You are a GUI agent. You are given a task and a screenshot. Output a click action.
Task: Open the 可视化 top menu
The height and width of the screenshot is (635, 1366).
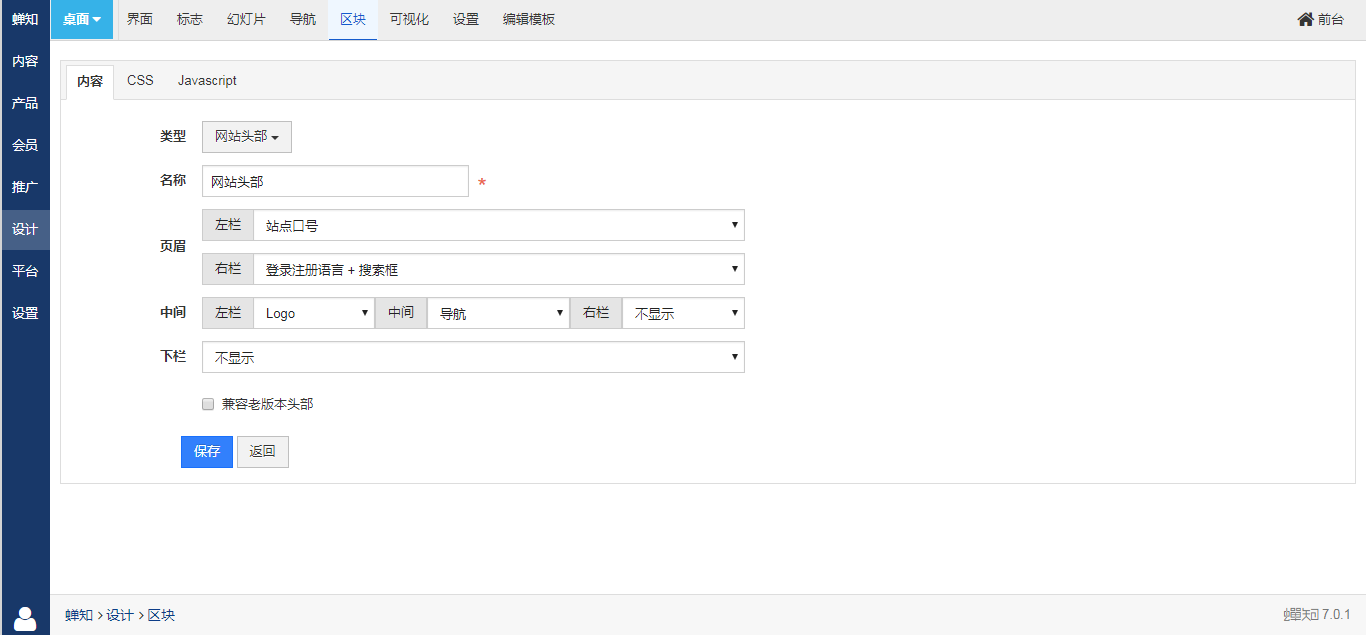coord(409,19)
